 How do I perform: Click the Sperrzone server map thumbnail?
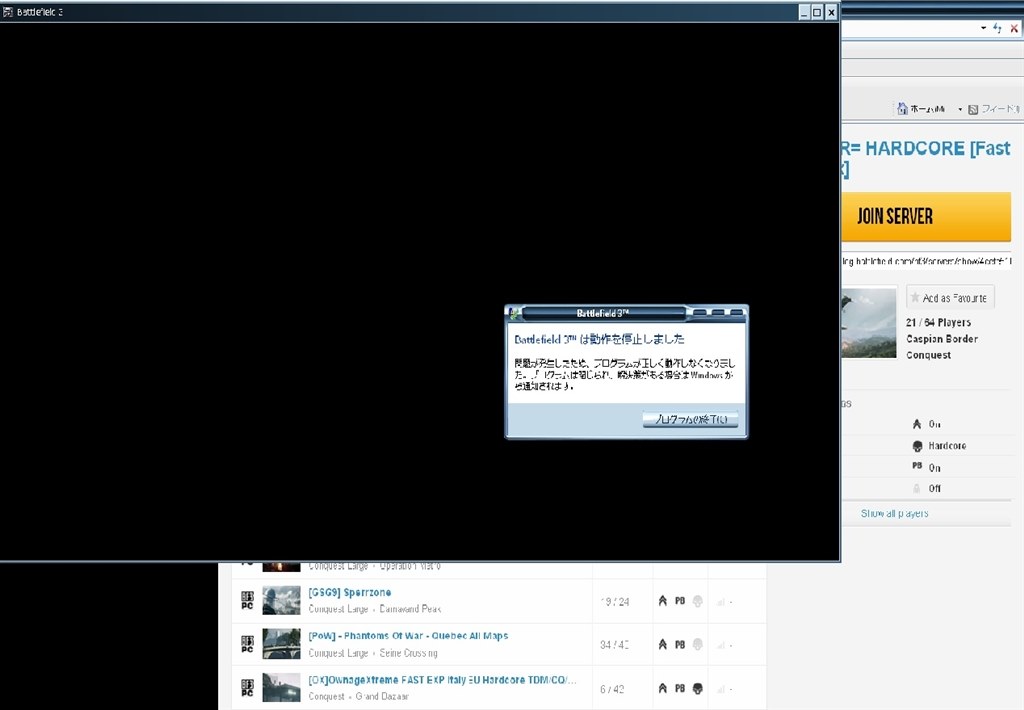[x=281, y=600]
